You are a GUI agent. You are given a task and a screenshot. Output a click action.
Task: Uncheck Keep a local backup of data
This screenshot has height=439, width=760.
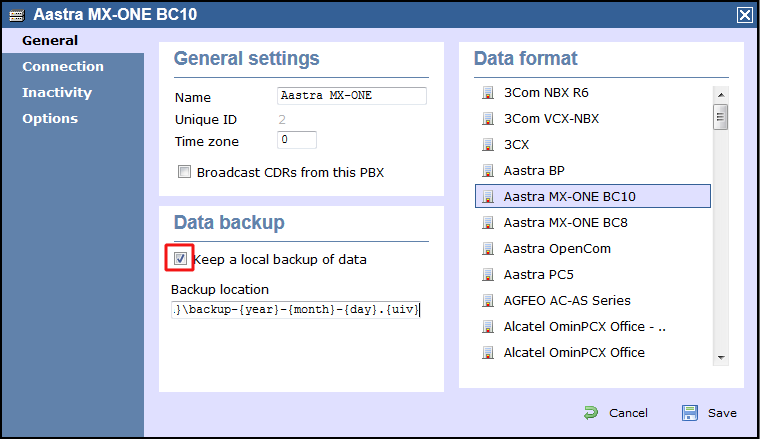click(x=181, y=259)
